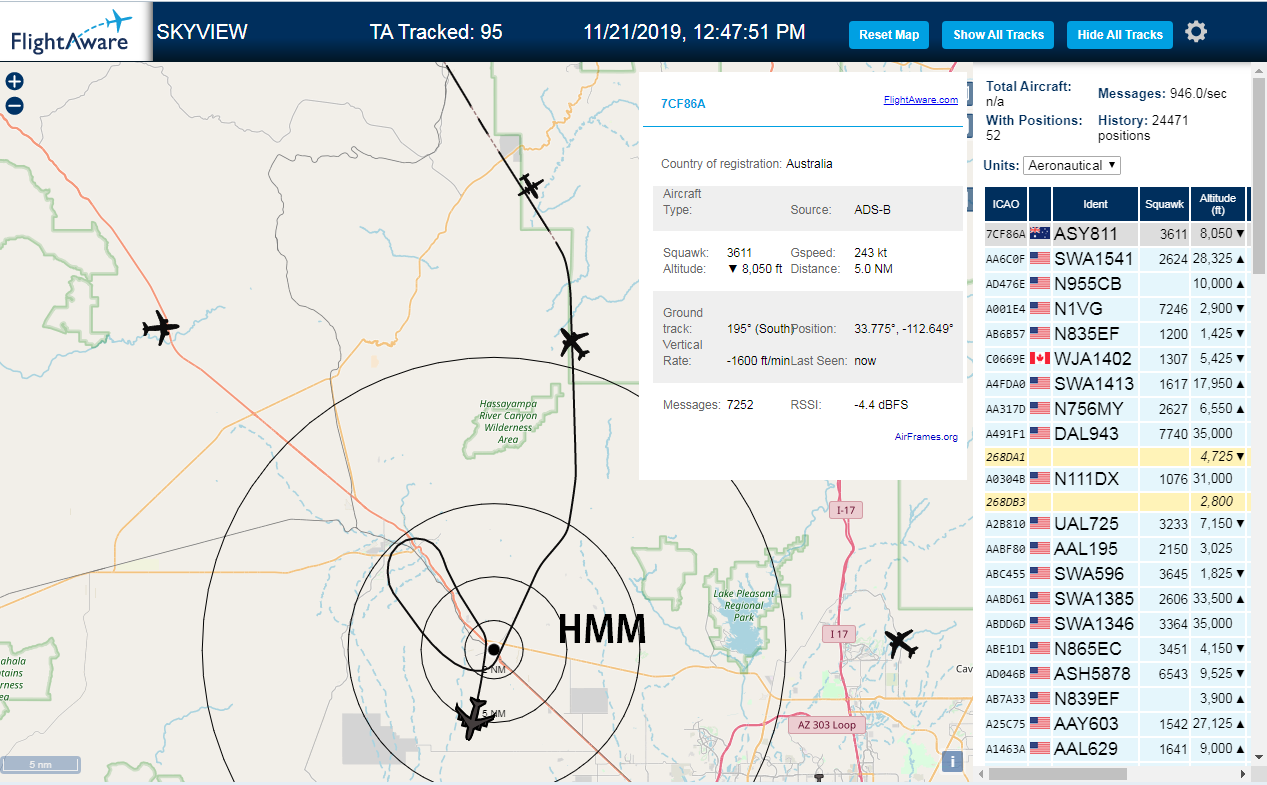Viewport: 1267px width, 785px height.
Task: Select the 268DB3 highlighted row
Action: (1116, 502)
